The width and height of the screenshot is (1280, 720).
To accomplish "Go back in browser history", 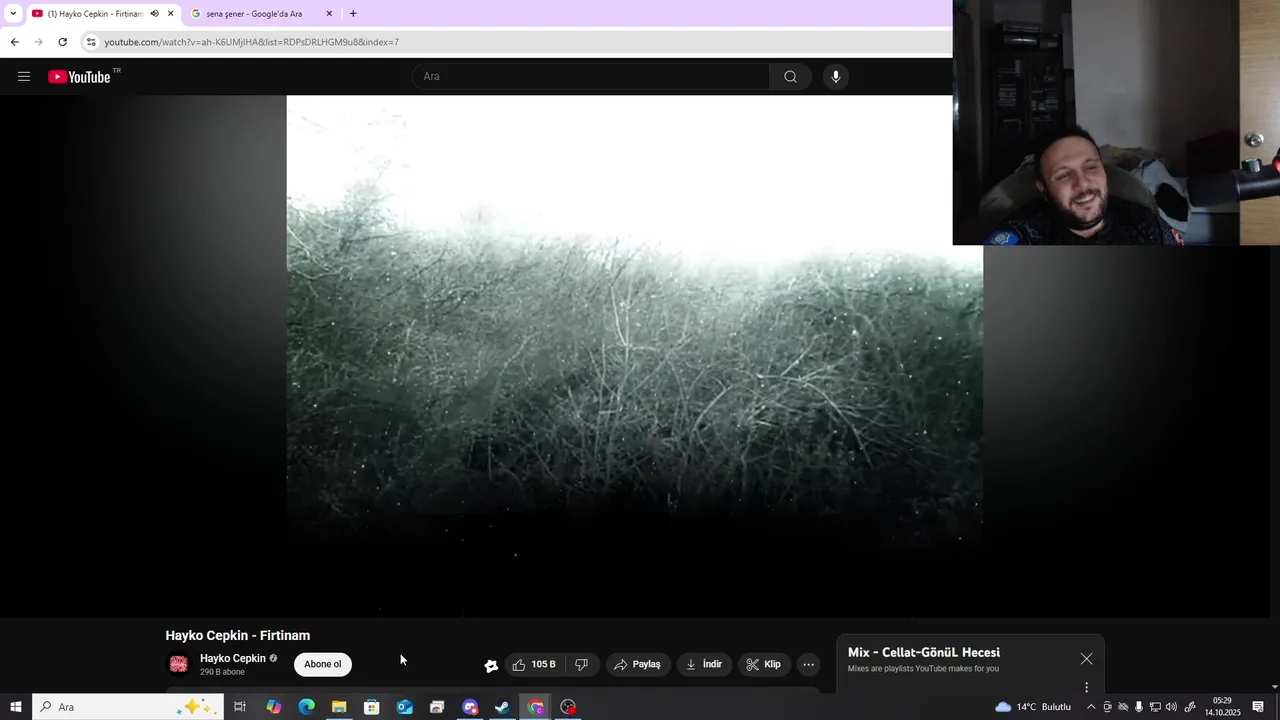I will pyautogui.click(x=14, y=42).
